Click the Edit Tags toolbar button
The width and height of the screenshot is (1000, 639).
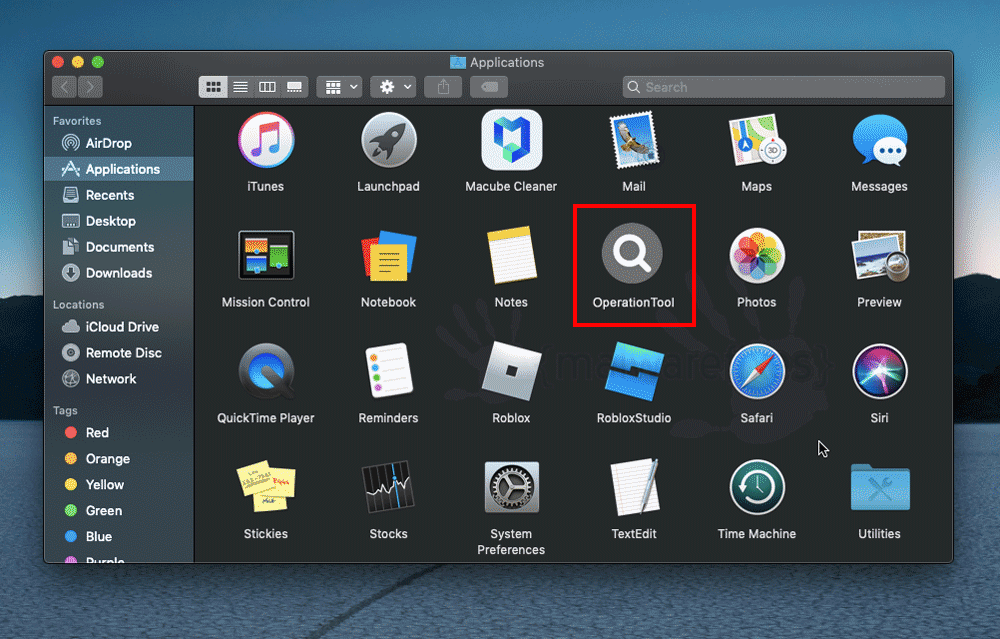tap(489, 87)
